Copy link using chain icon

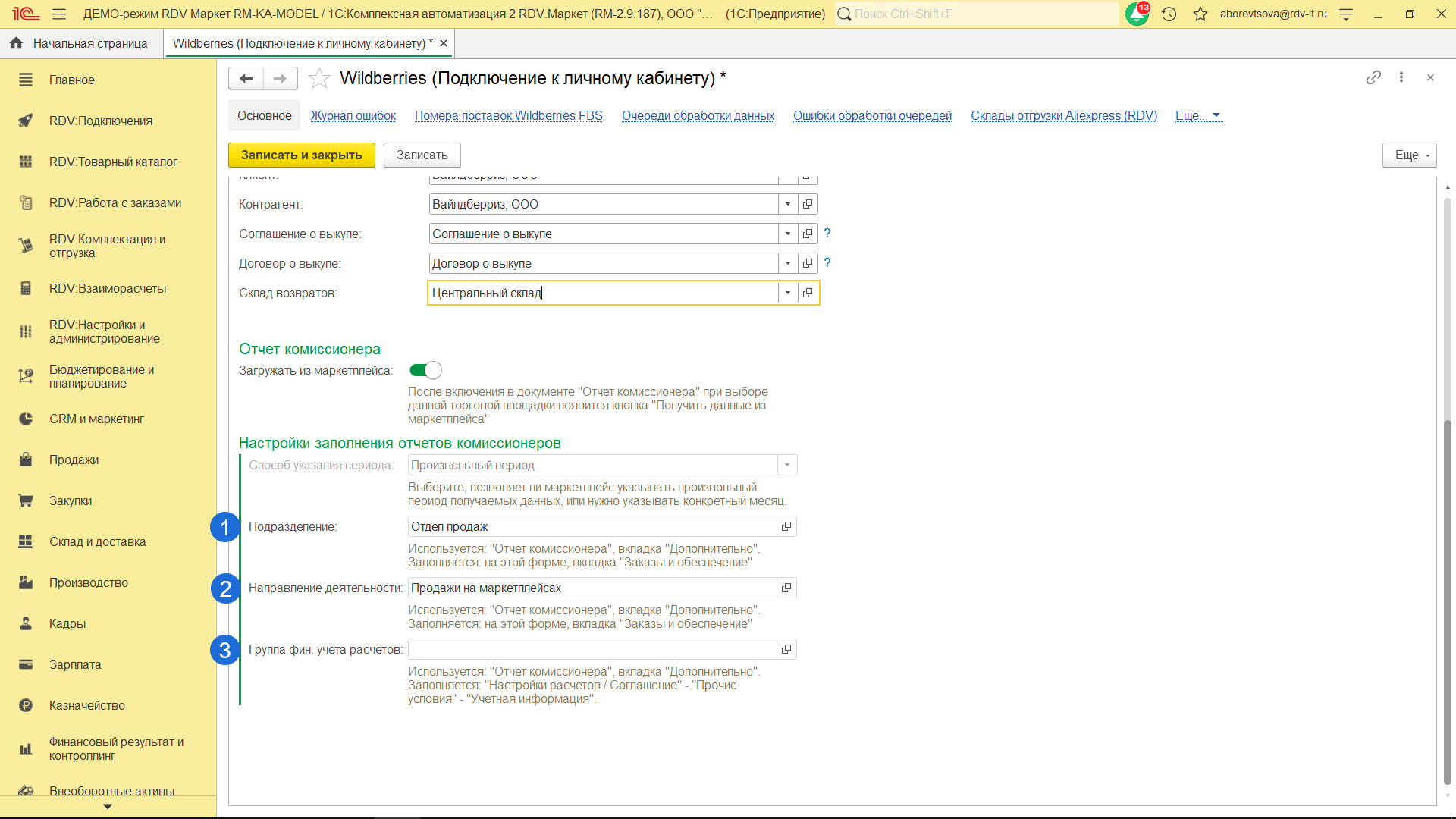[1373, 77]
